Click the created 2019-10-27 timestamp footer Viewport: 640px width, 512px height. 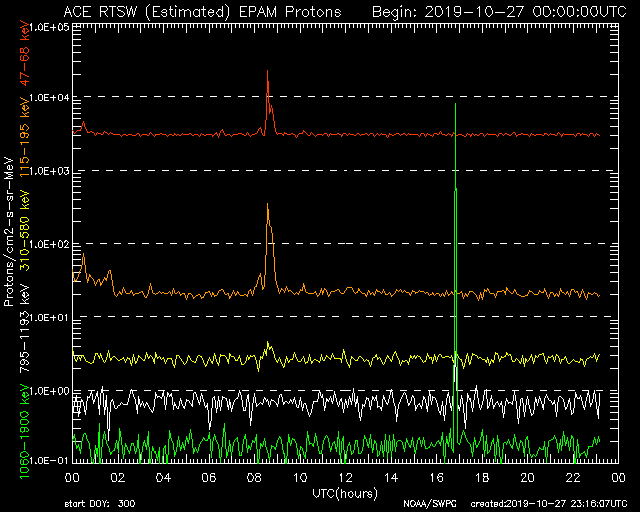click(550, 504)
